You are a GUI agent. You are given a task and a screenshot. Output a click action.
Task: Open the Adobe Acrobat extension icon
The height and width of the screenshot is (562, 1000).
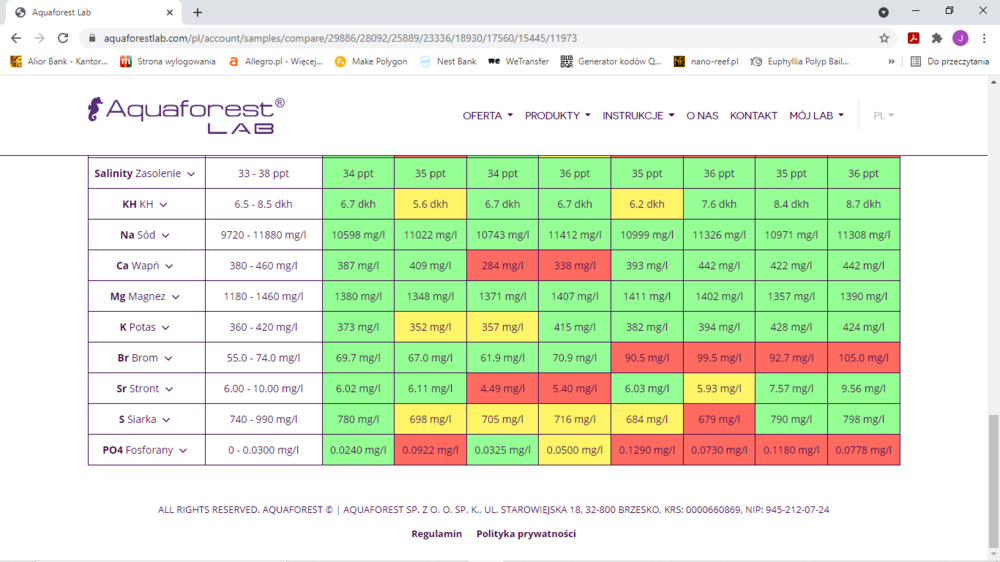pos(913,38)
